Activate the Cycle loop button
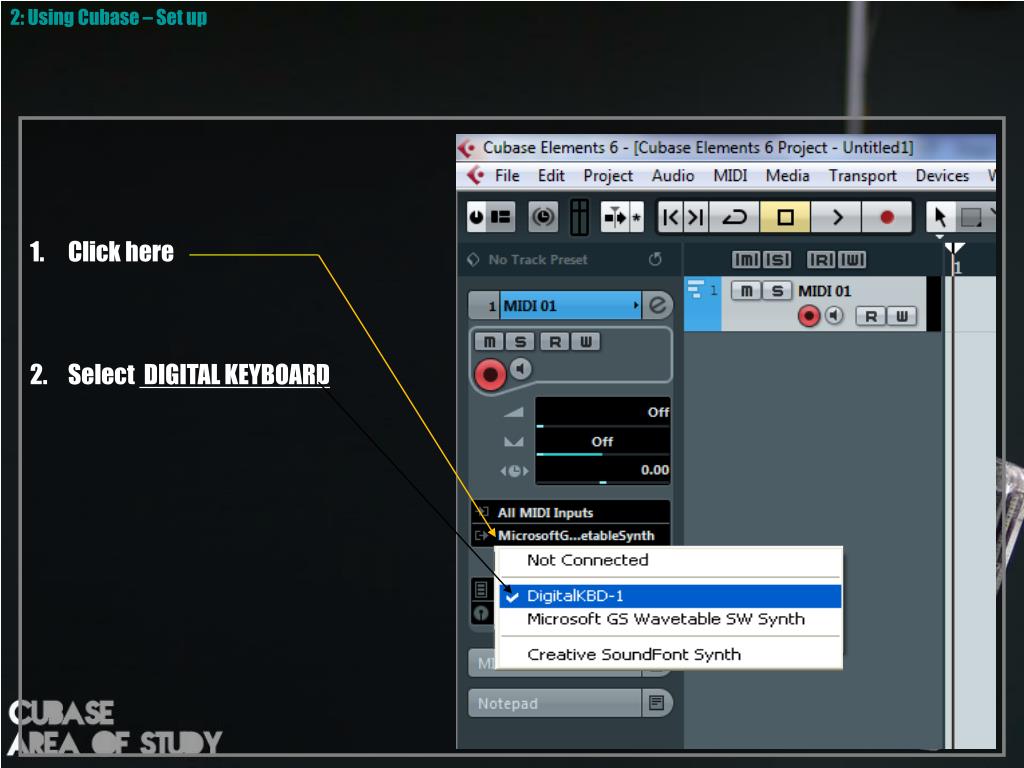This screenshot has width=1024, height=768. (x=734, y=217)
